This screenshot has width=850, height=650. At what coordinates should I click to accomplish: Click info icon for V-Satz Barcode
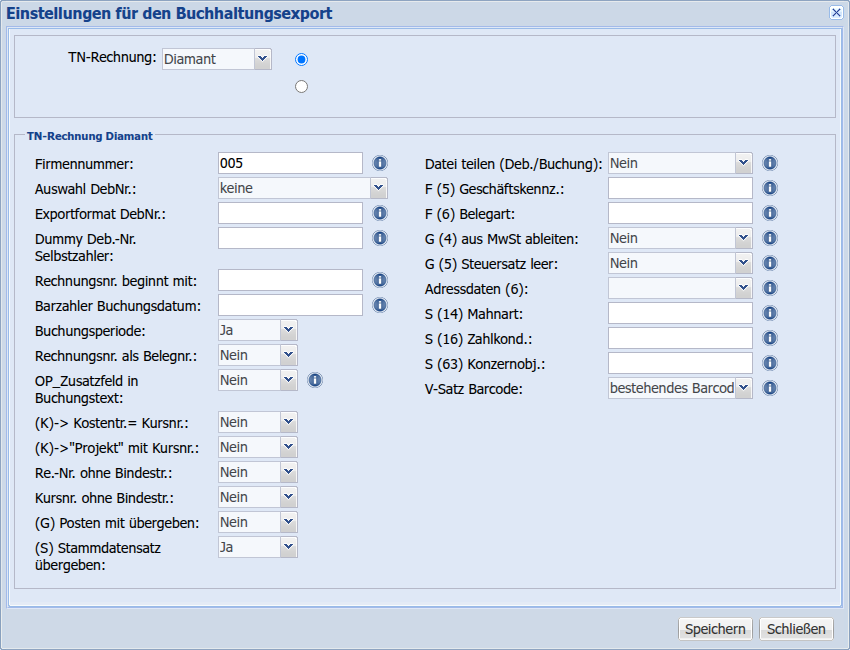pyautogui.click(x=770, y=388)
